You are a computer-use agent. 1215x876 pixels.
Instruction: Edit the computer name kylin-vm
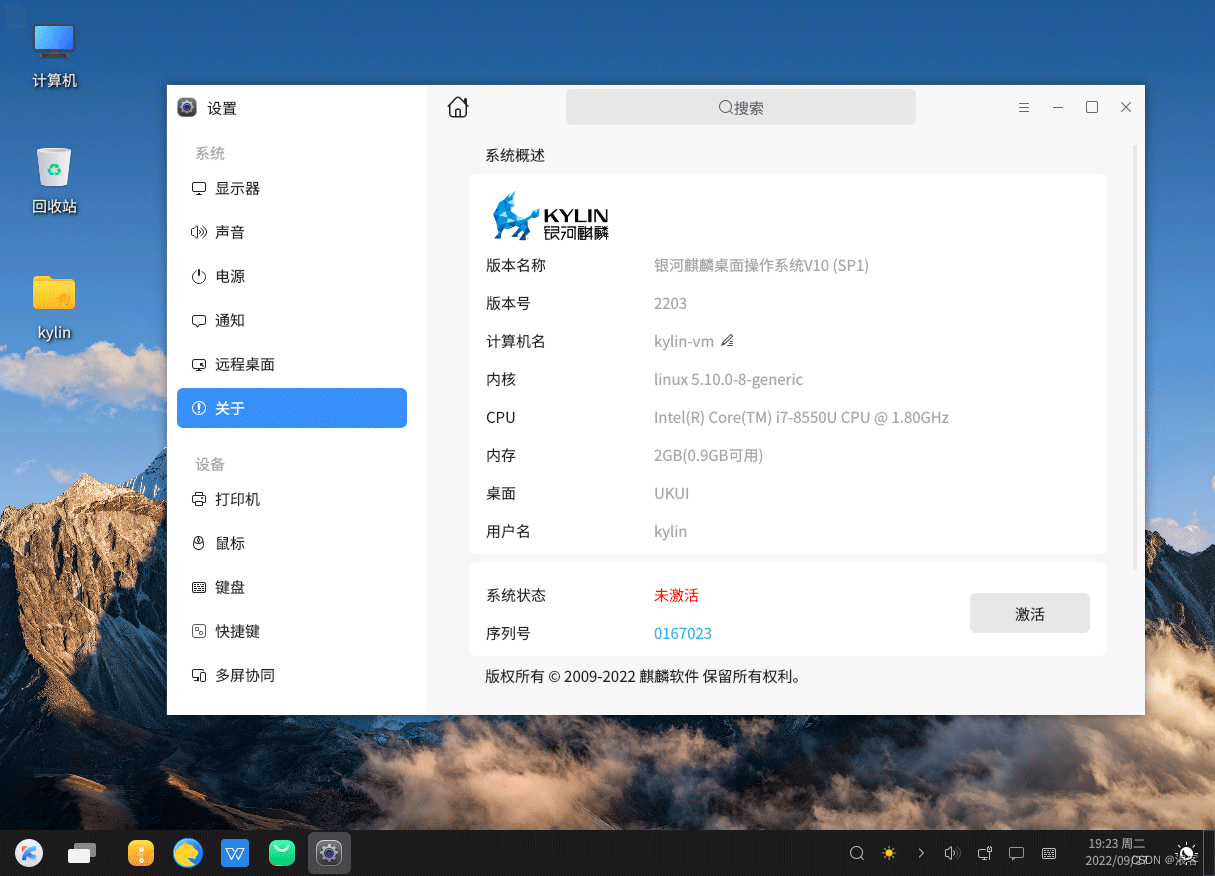pyautogui.click(x=727, y=340)
